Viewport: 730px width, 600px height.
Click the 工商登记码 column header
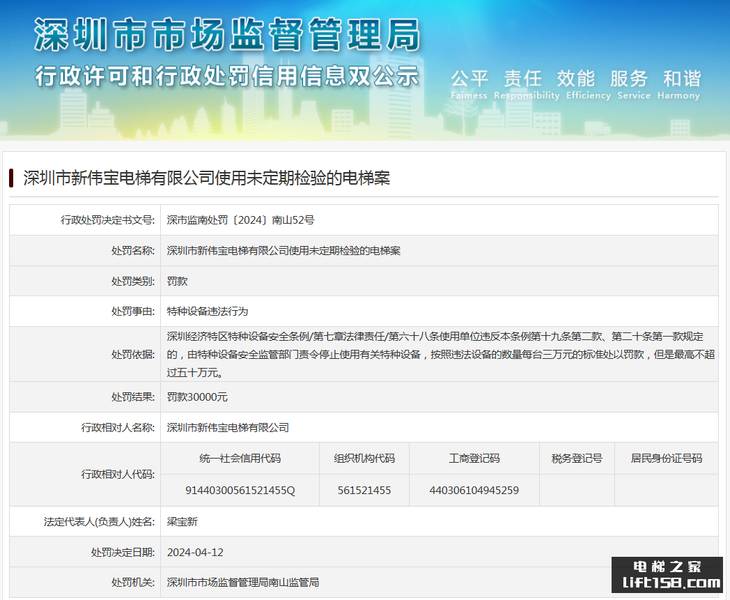[x=474, y=458]
